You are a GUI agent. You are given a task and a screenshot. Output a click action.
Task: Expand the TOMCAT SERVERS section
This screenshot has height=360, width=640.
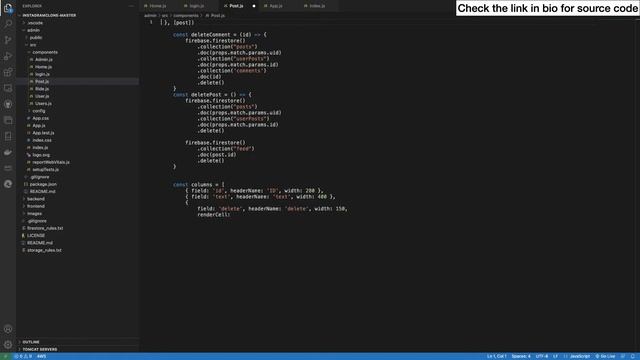pos(40,349)
